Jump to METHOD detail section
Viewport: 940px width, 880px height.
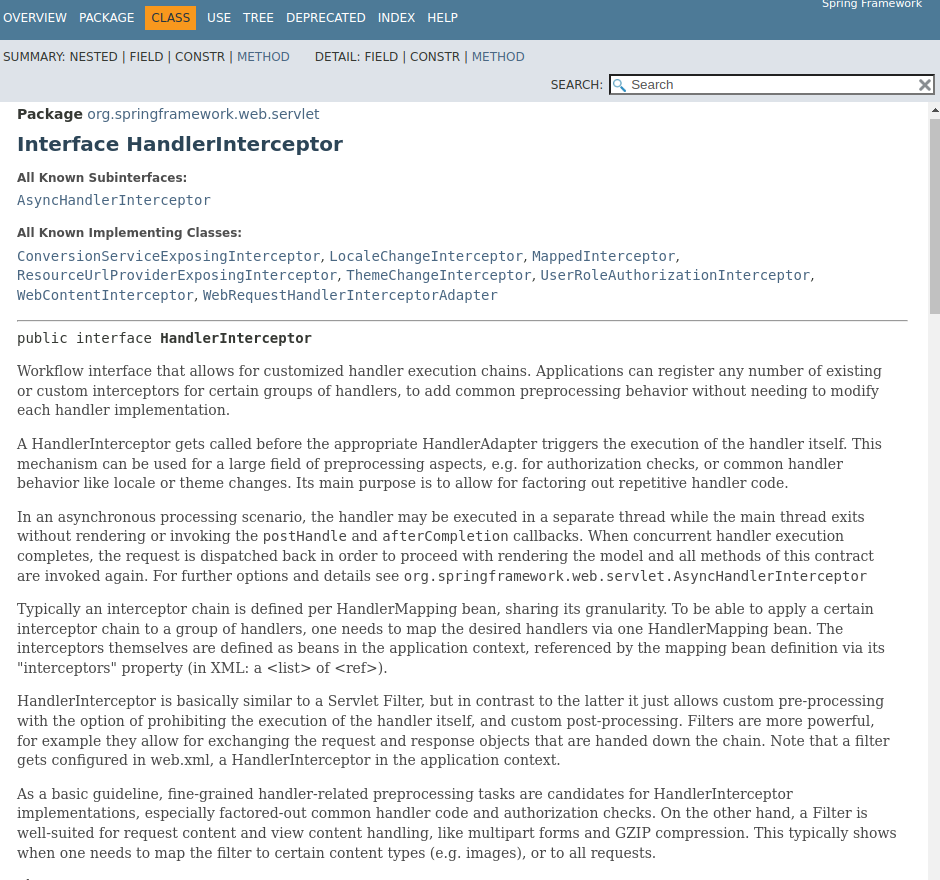[x=498, y=57]
